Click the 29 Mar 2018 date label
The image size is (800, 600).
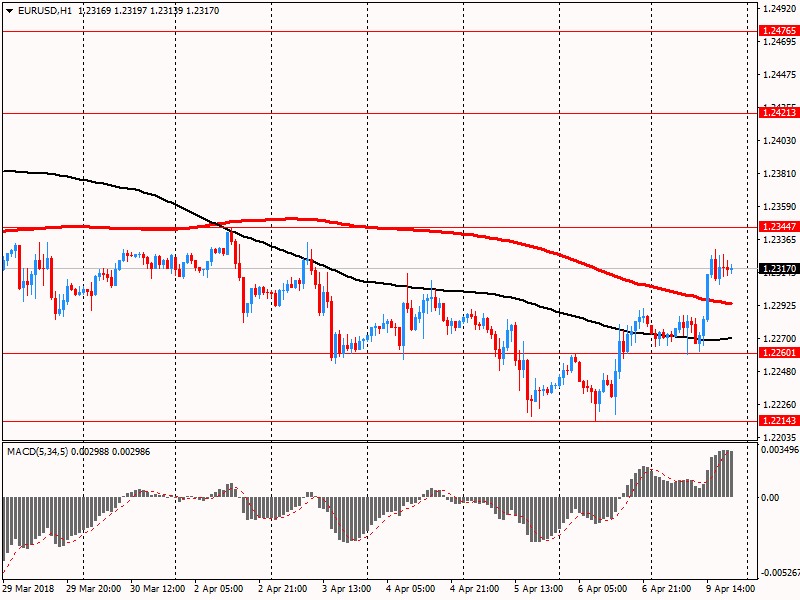tap(28, 589)
